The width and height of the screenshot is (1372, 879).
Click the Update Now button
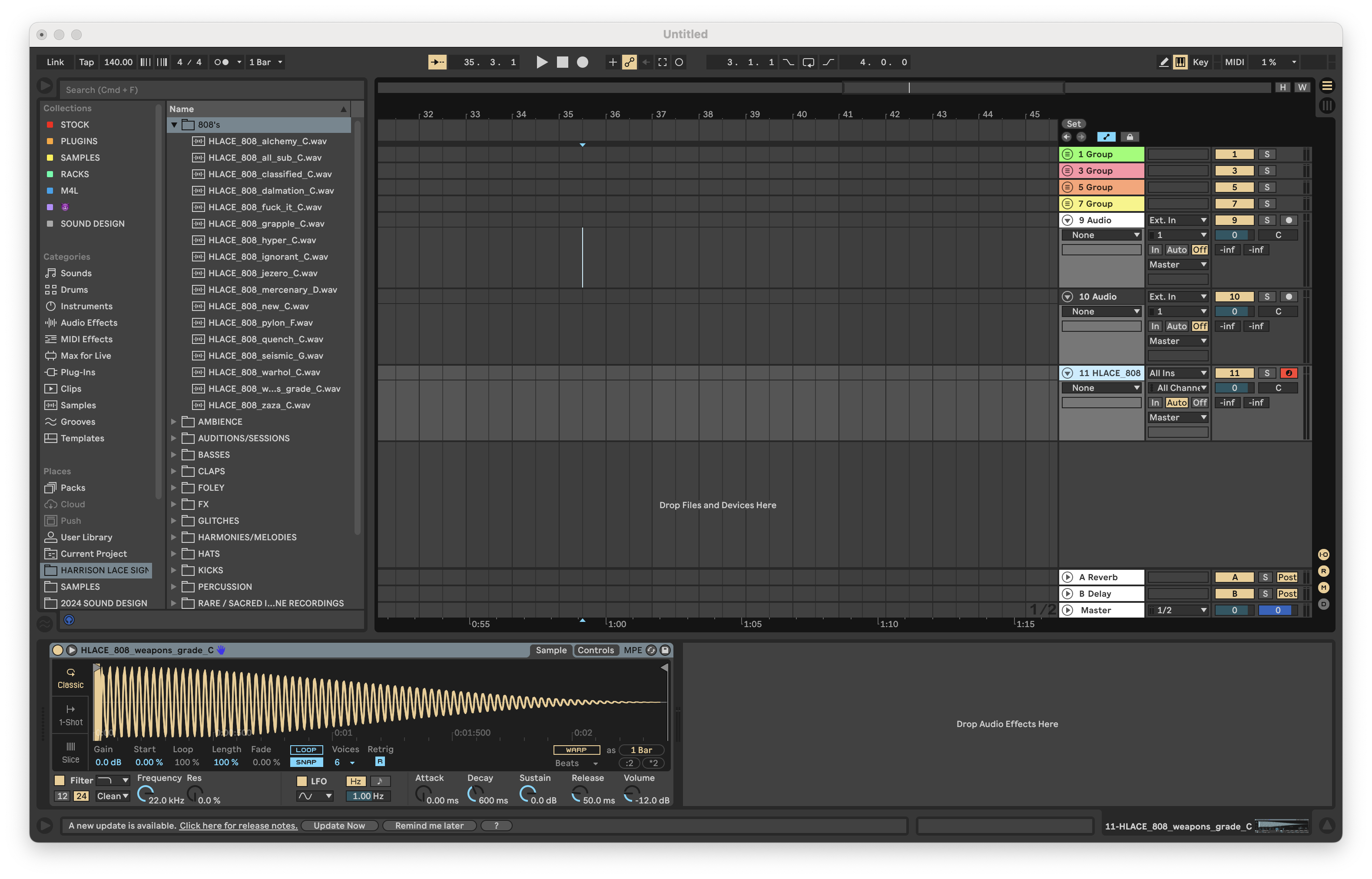[x=340, y=825]
